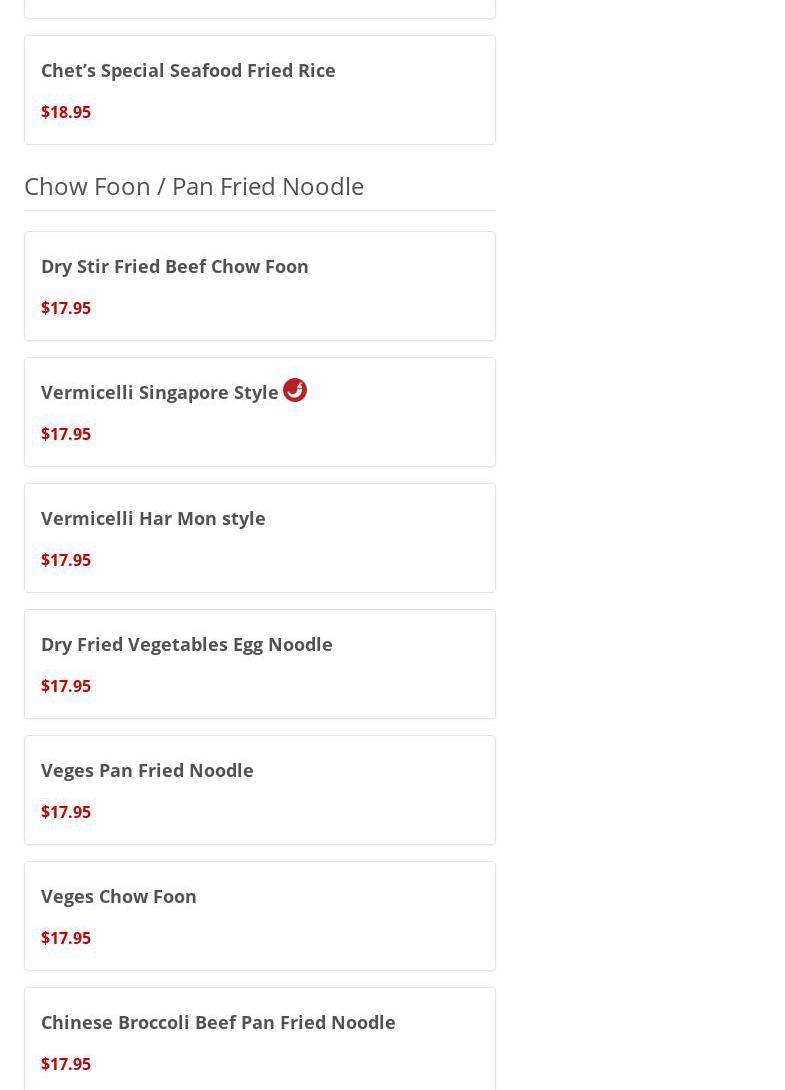Select Dry Fried Vegetables Egg Noodle
This screenshot has height=1090, width=785.
tap(186, 644)
